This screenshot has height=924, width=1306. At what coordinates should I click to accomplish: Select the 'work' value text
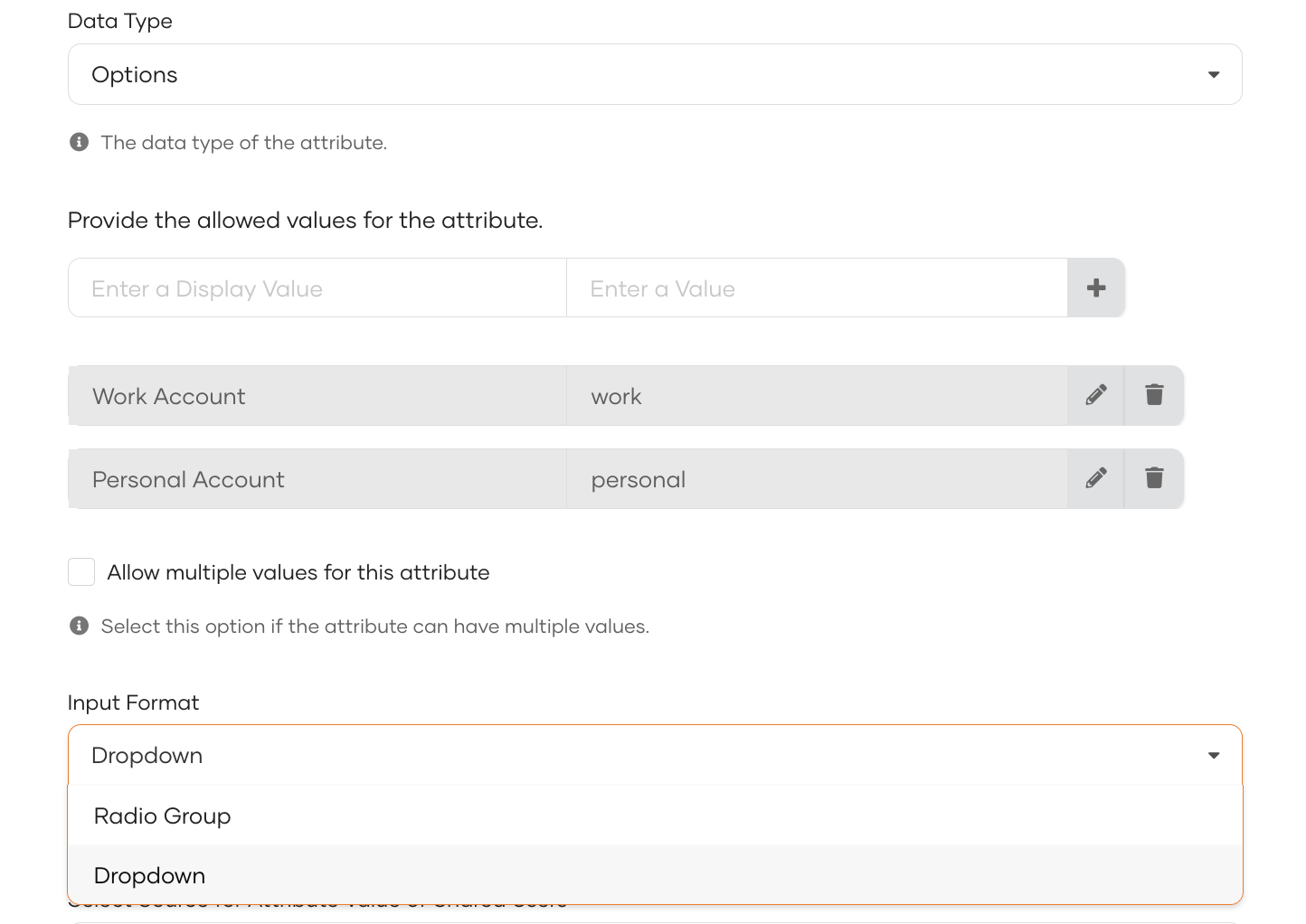[x=616, y=397]
